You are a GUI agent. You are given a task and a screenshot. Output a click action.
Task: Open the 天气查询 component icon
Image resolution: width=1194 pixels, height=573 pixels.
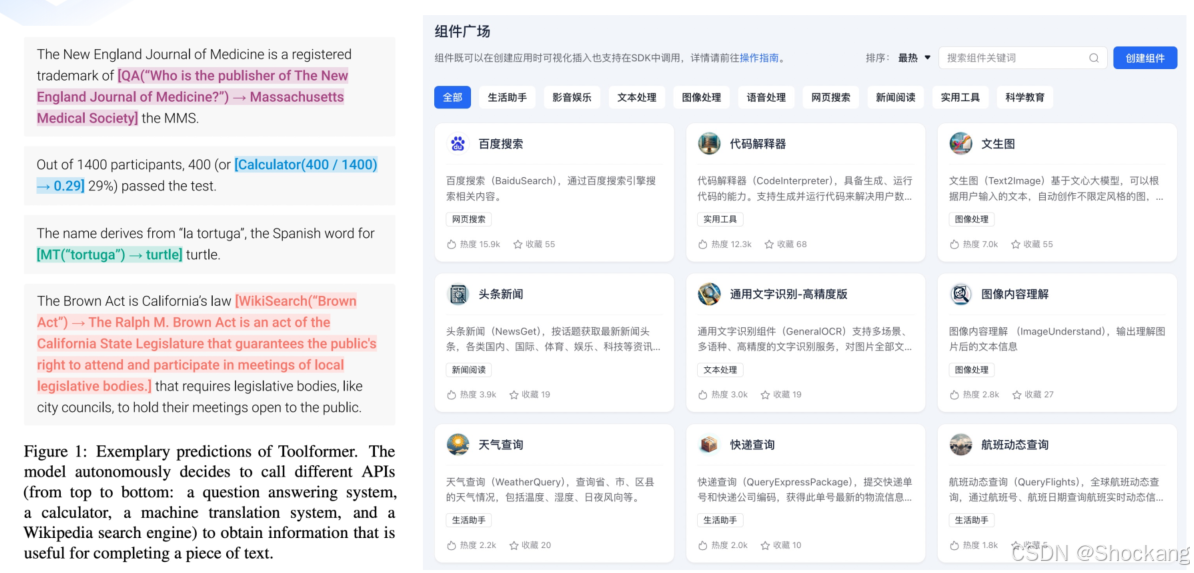[x=458, y=444]
